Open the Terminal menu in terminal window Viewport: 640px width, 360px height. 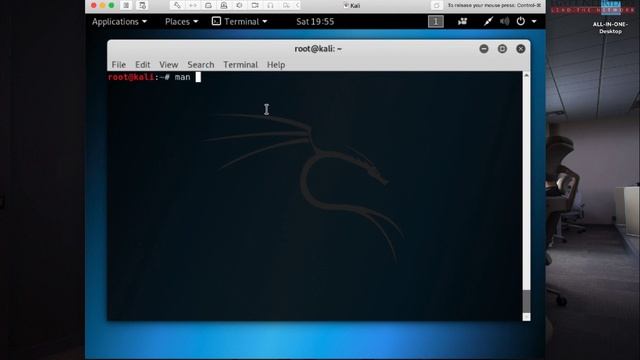tap(240, 64)
